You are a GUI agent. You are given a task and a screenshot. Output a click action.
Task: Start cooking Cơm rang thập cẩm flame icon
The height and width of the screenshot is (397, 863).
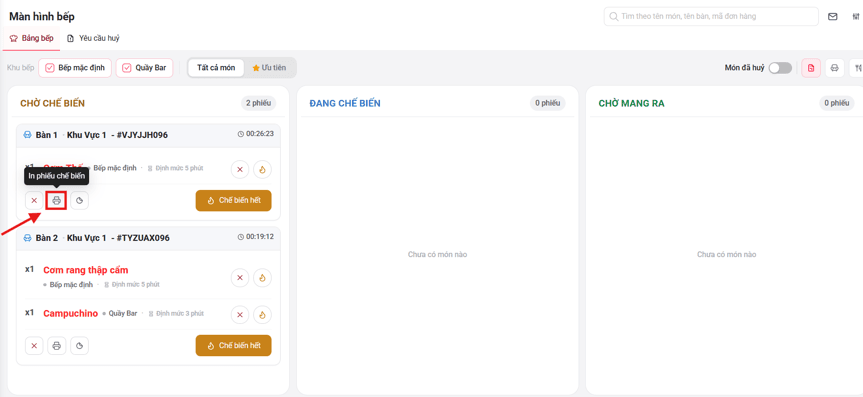click(x=263, y=278)
